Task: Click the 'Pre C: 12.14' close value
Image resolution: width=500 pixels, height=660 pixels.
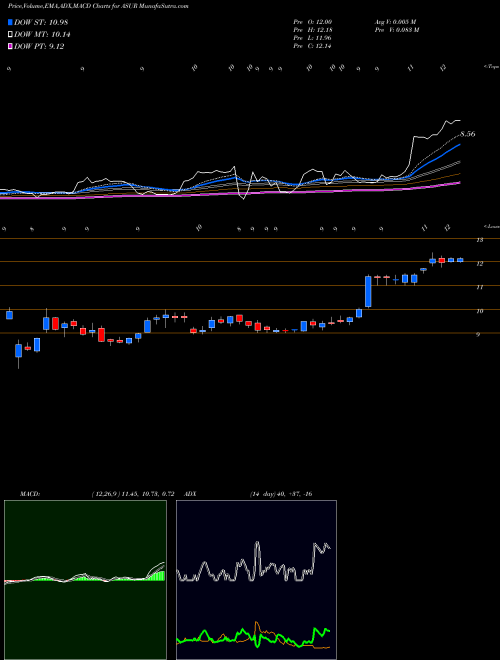Action: [313, 46]
